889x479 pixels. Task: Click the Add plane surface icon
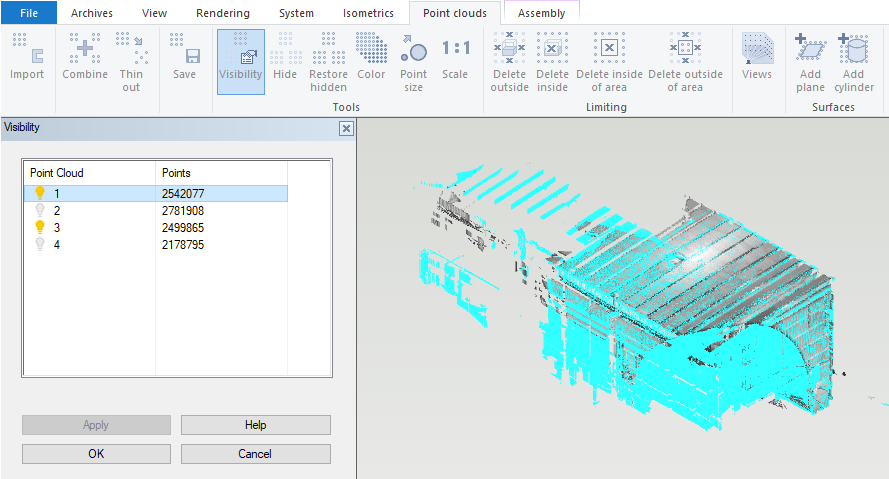click(810, 62)
